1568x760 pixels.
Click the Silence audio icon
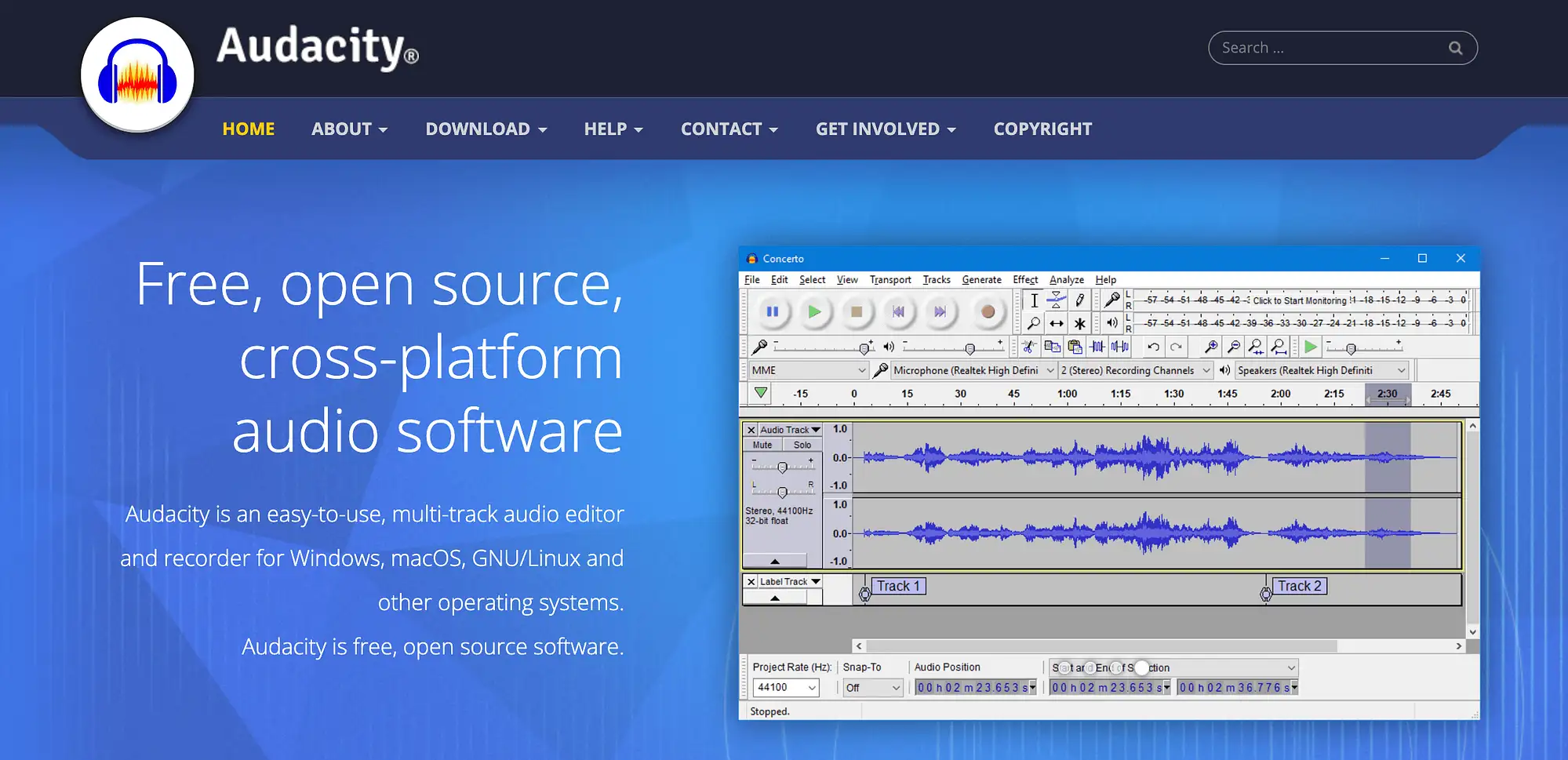[x=1120, y=347]
